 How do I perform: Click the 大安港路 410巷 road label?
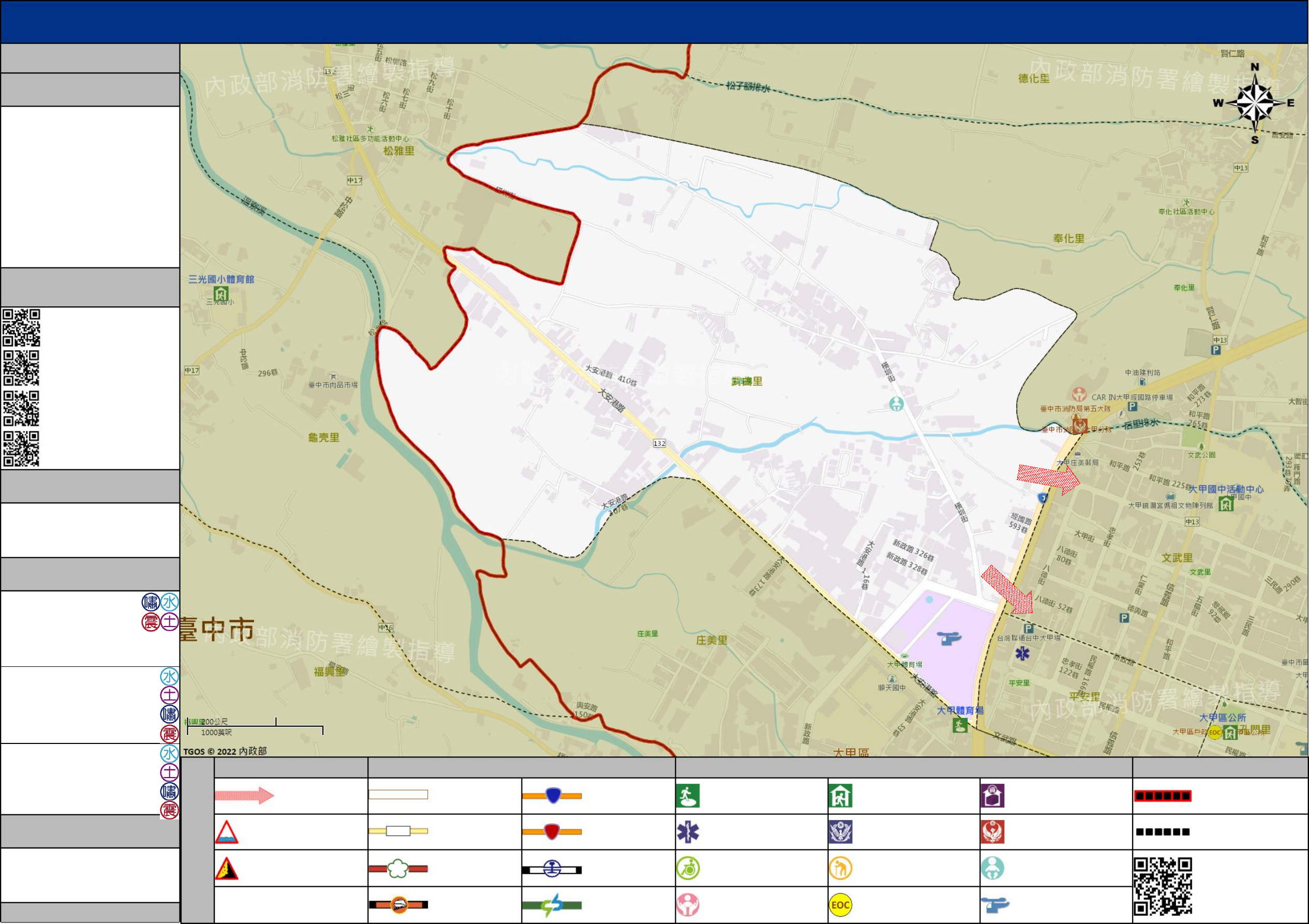[611, 376]
